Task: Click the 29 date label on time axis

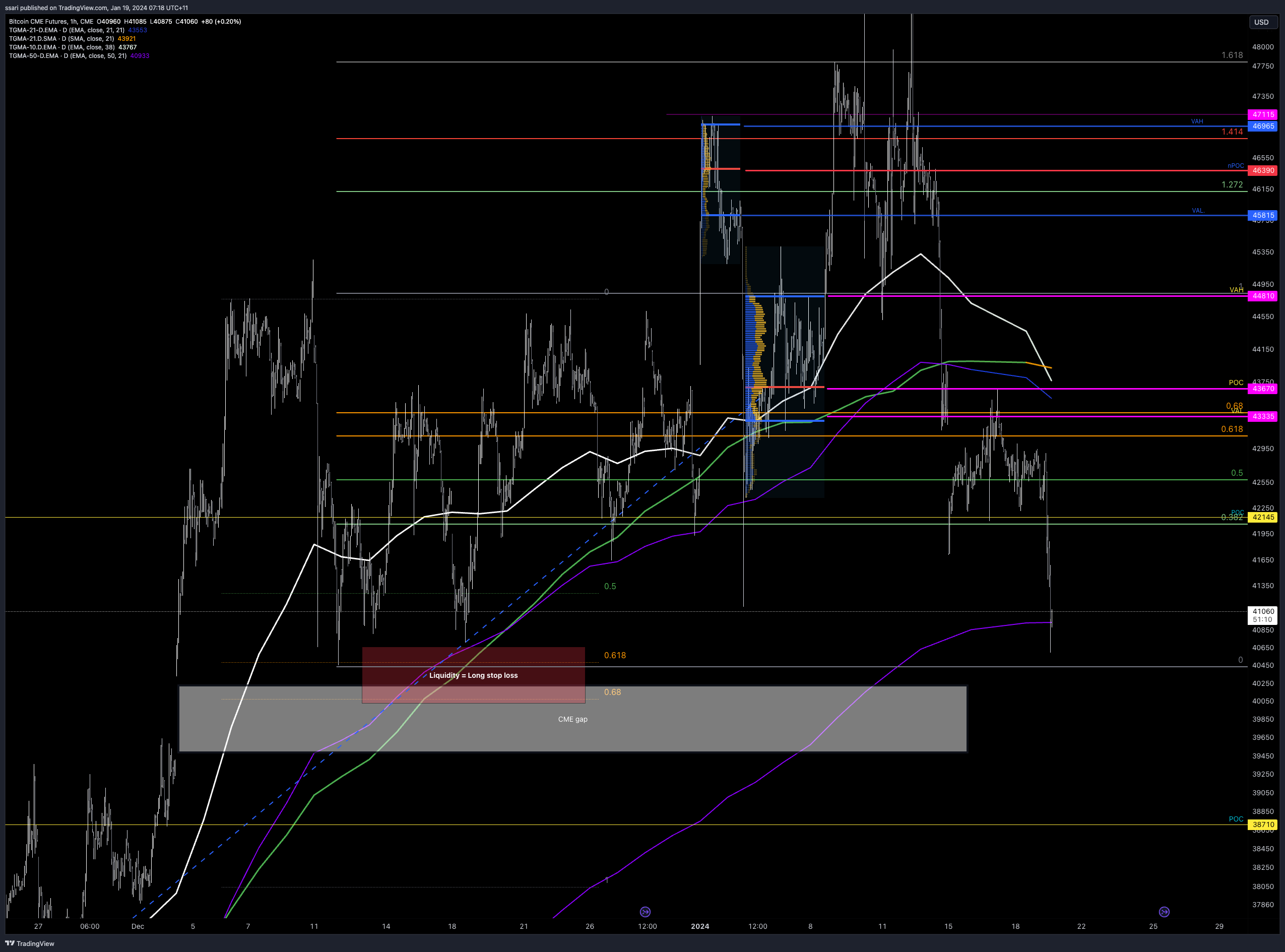Action: point(1219,927)
